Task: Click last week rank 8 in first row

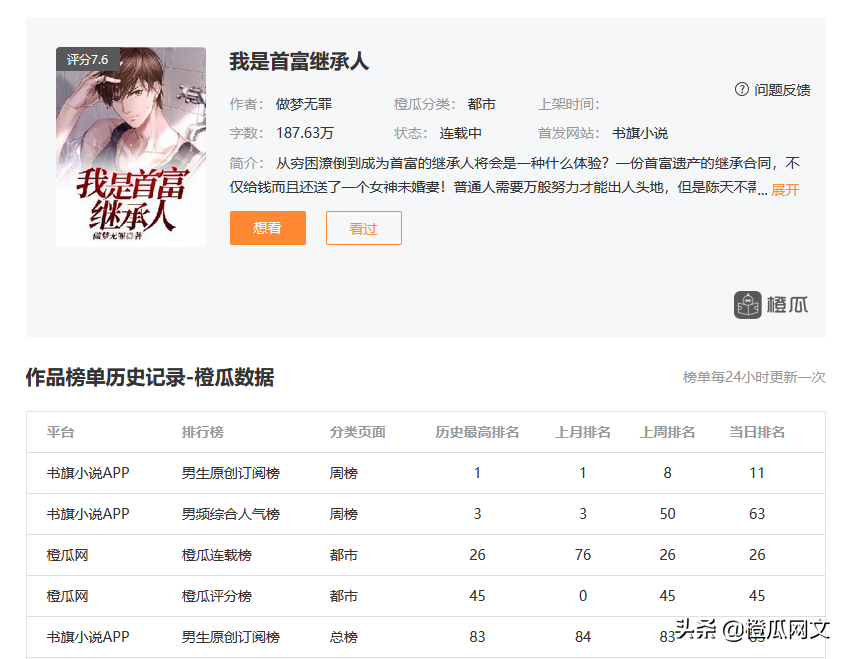Action: tap(667, 473)
